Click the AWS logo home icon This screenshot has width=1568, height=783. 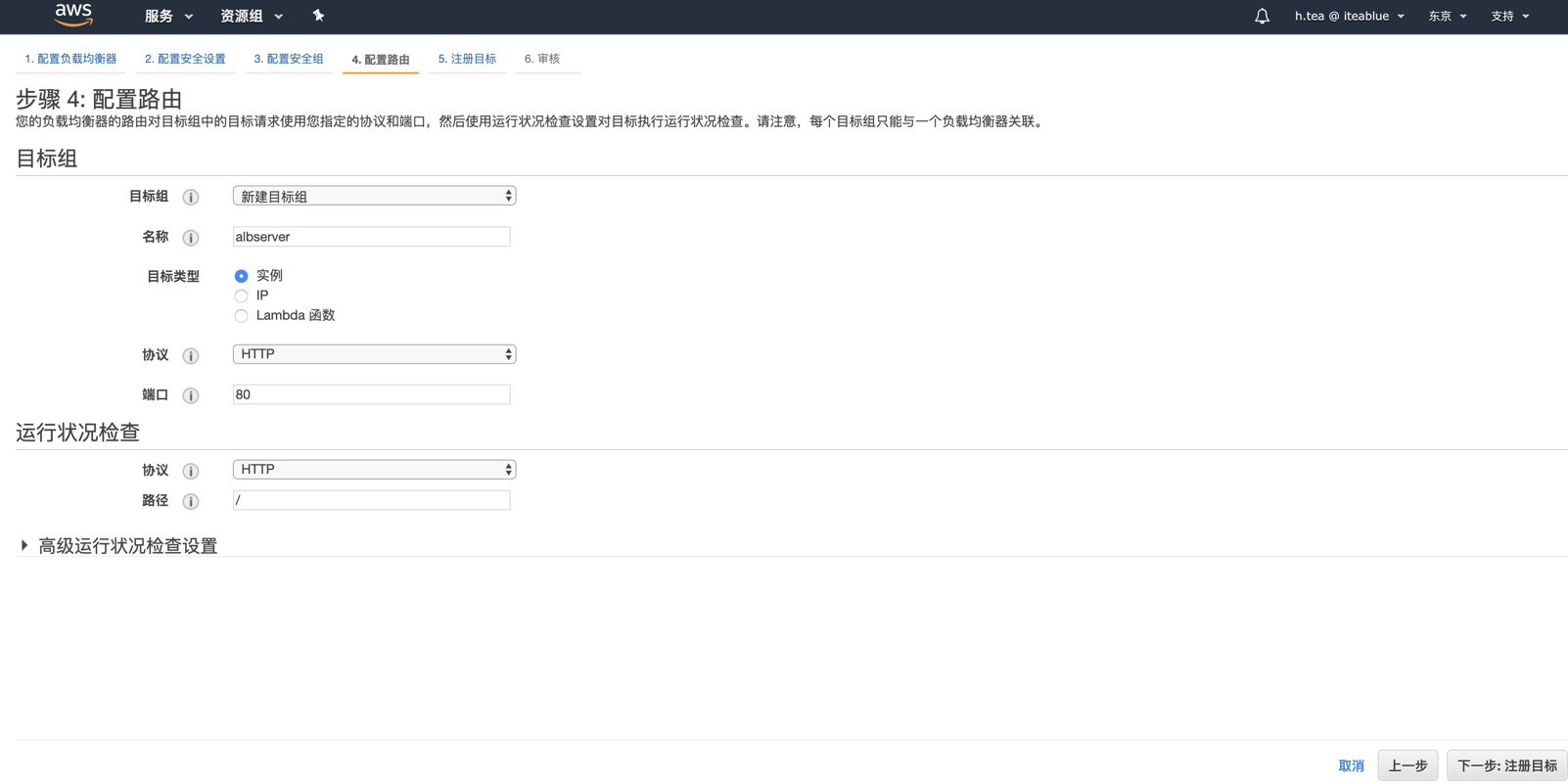73,15
